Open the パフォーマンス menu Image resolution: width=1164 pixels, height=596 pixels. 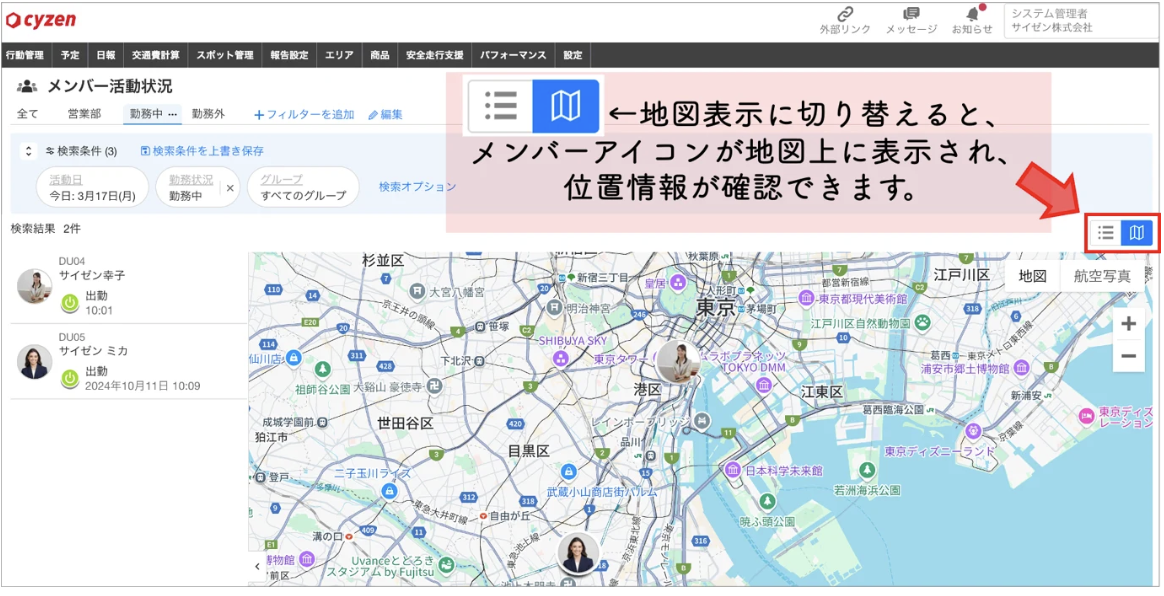513,55
